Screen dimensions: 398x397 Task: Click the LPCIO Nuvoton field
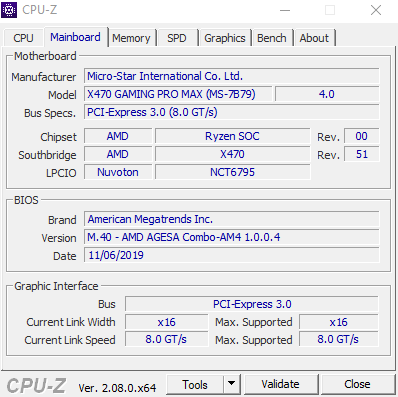coord(118,172)
